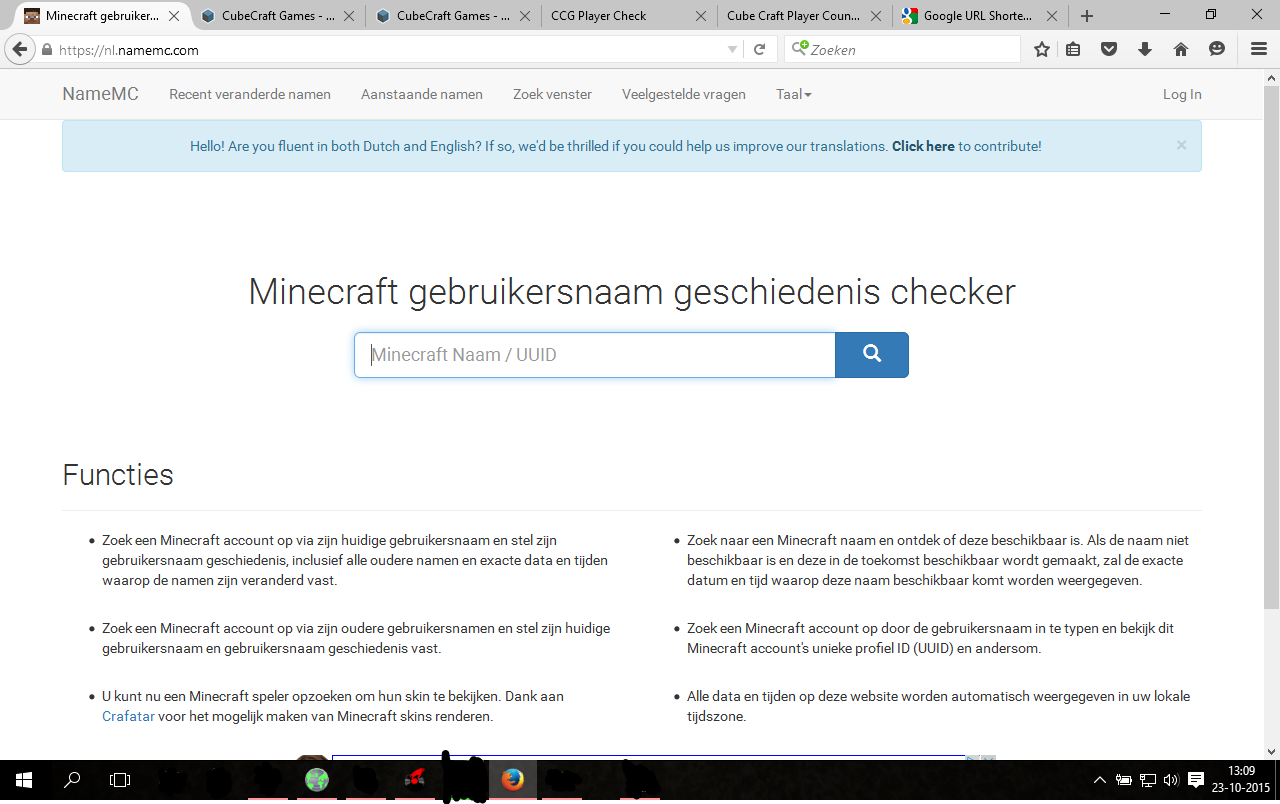Screen dimensions: 1280x804
Task: Click the green globe taskbar icon
Action: coord(317,780)
